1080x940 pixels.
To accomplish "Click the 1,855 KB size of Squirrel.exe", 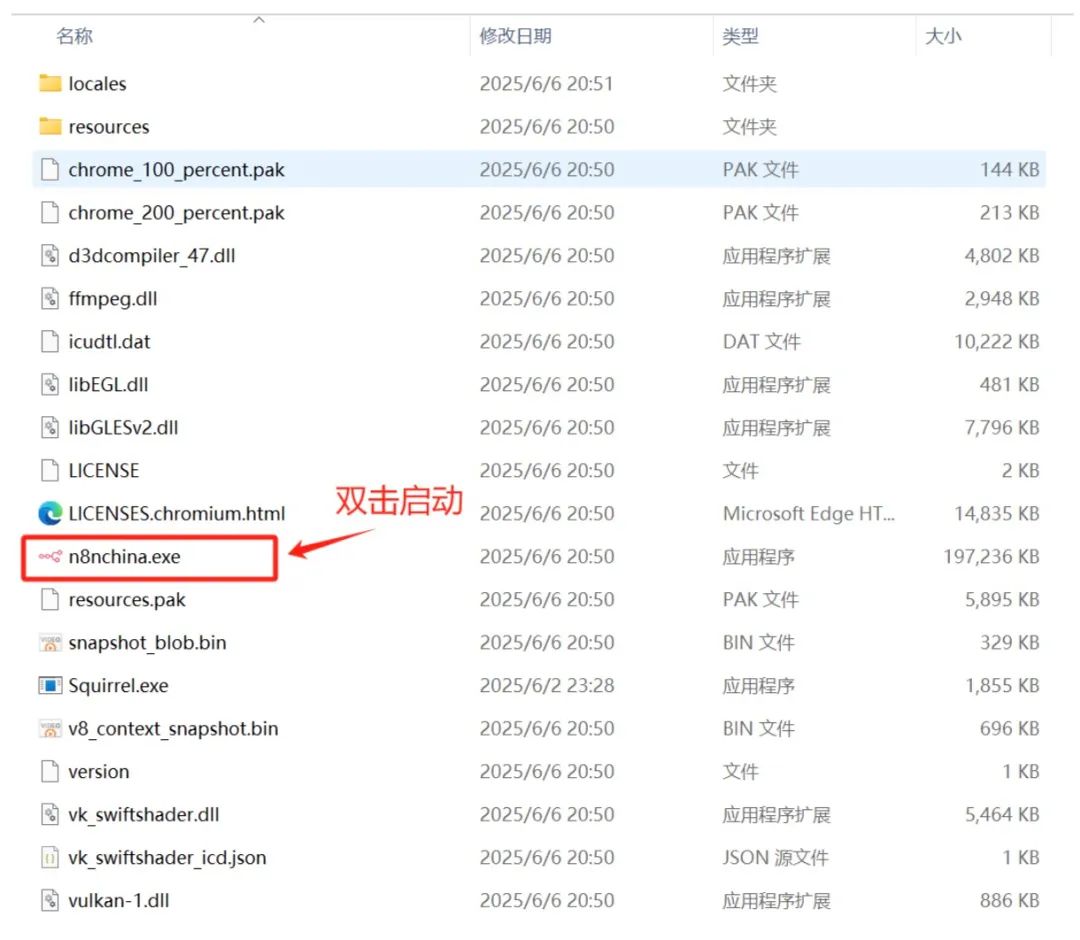I will click(x=1002, y=685).
